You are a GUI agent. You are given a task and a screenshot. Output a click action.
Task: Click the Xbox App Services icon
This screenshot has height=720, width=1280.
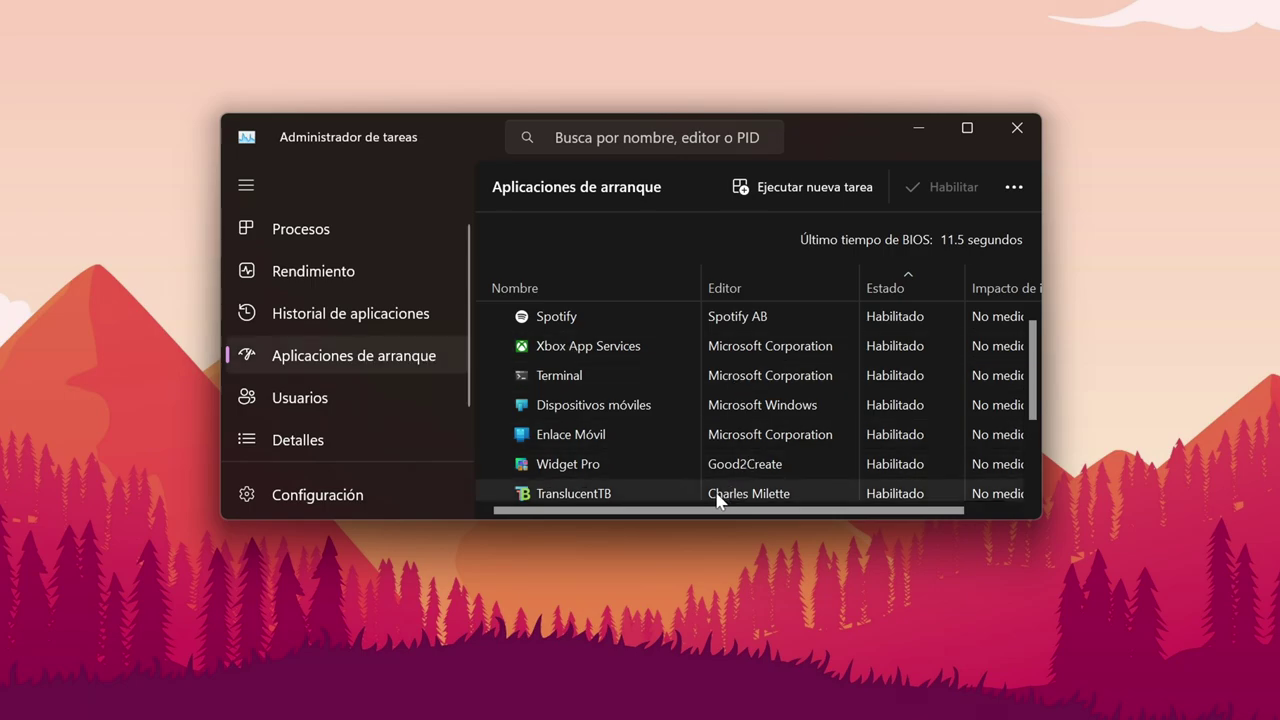[x=521, y=346]
